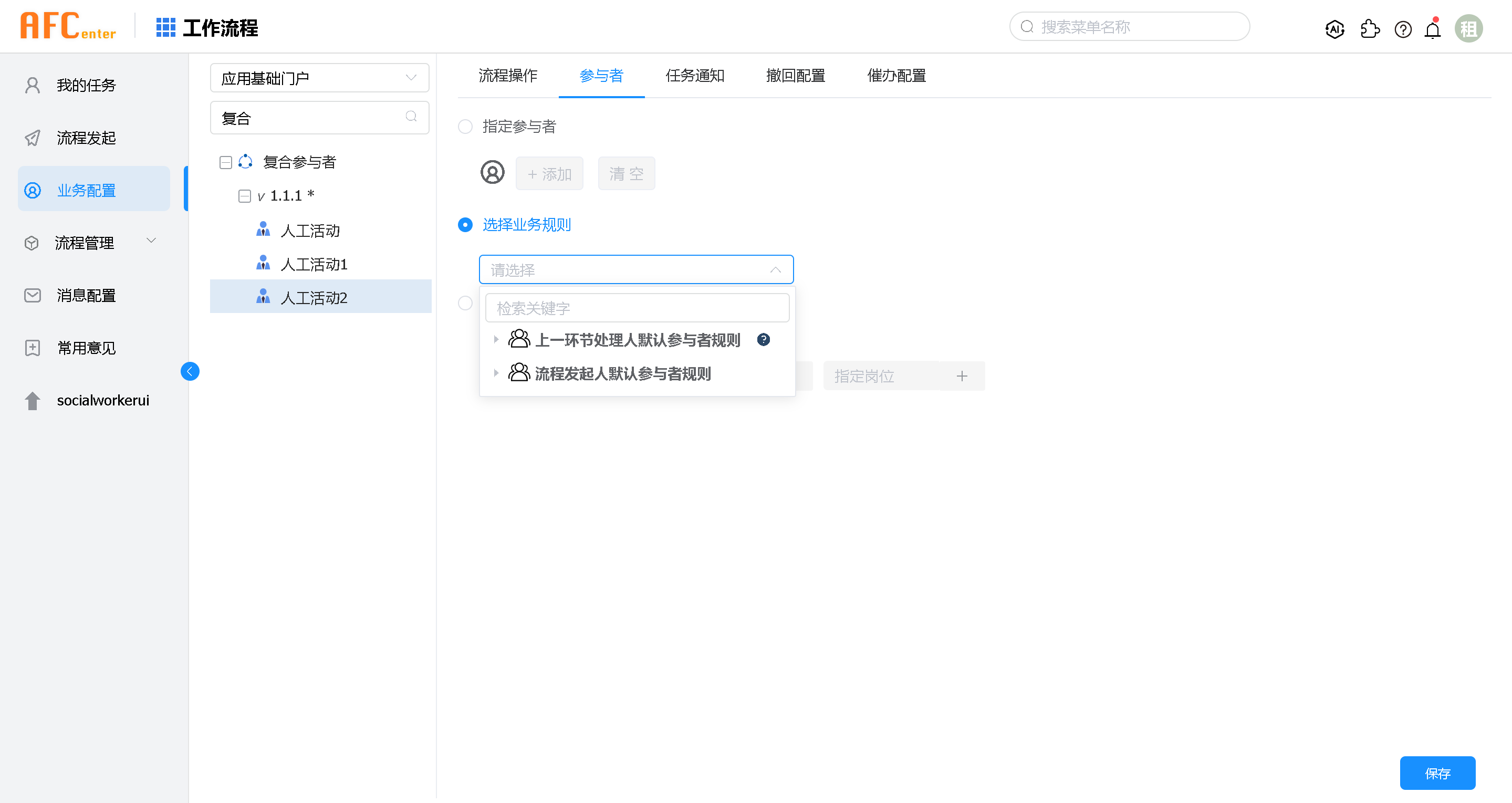Collapse the sidebar with blue arrow button
Viewport: 1512px width, 803px height.
pos(190,371)
